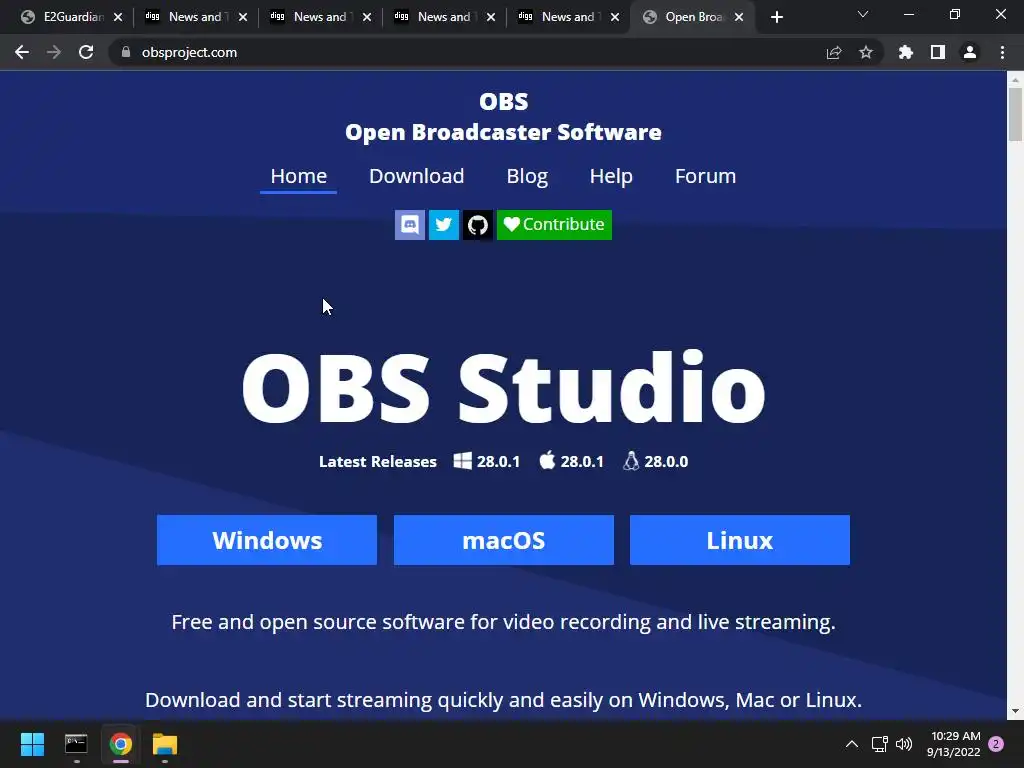Open the tab search dropdown chevron
The image size is (1024, 768).
point(863,14)
